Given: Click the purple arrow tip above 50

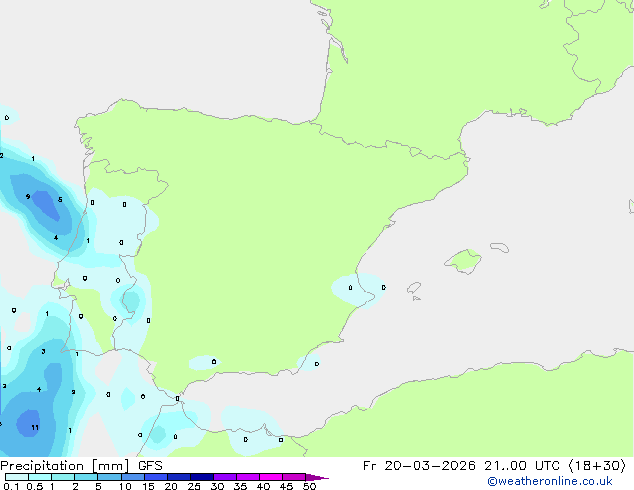Looking at the screenshot, I should tap(317, 477).
